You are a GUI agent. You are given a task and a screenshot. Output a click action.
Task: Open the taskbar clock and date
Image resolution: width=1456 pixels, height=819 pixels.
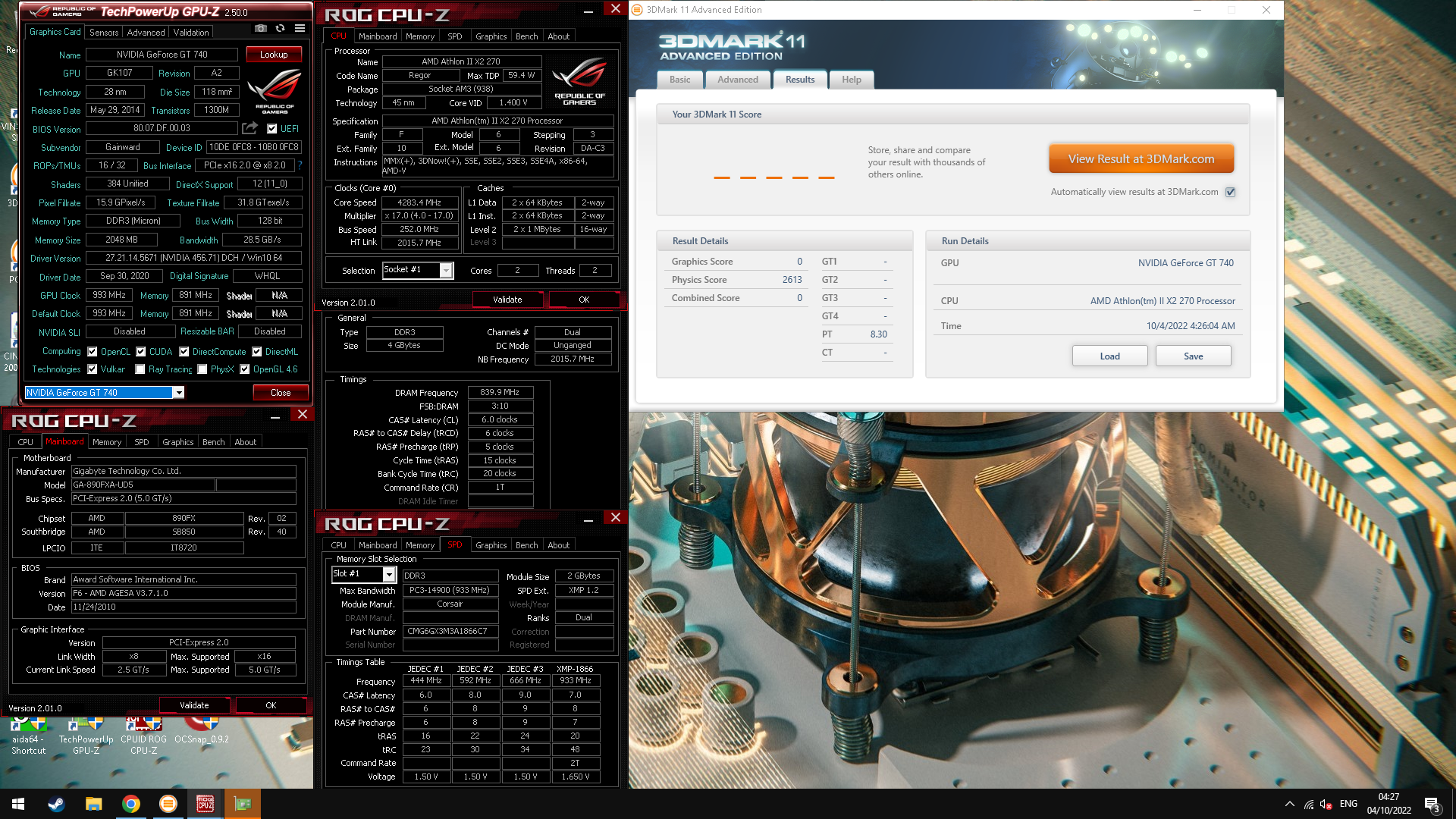point(1389,804)
